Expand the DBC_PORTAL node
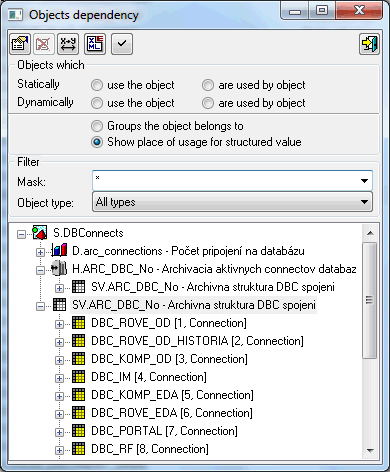The height and width of the screenshot is (472, 390). (59, 432)
